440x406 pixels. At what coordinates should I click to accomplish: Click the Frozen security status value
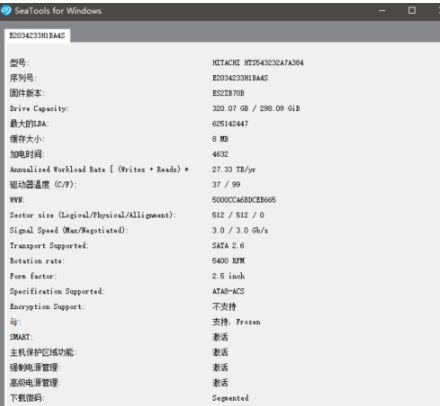[236, 322]
